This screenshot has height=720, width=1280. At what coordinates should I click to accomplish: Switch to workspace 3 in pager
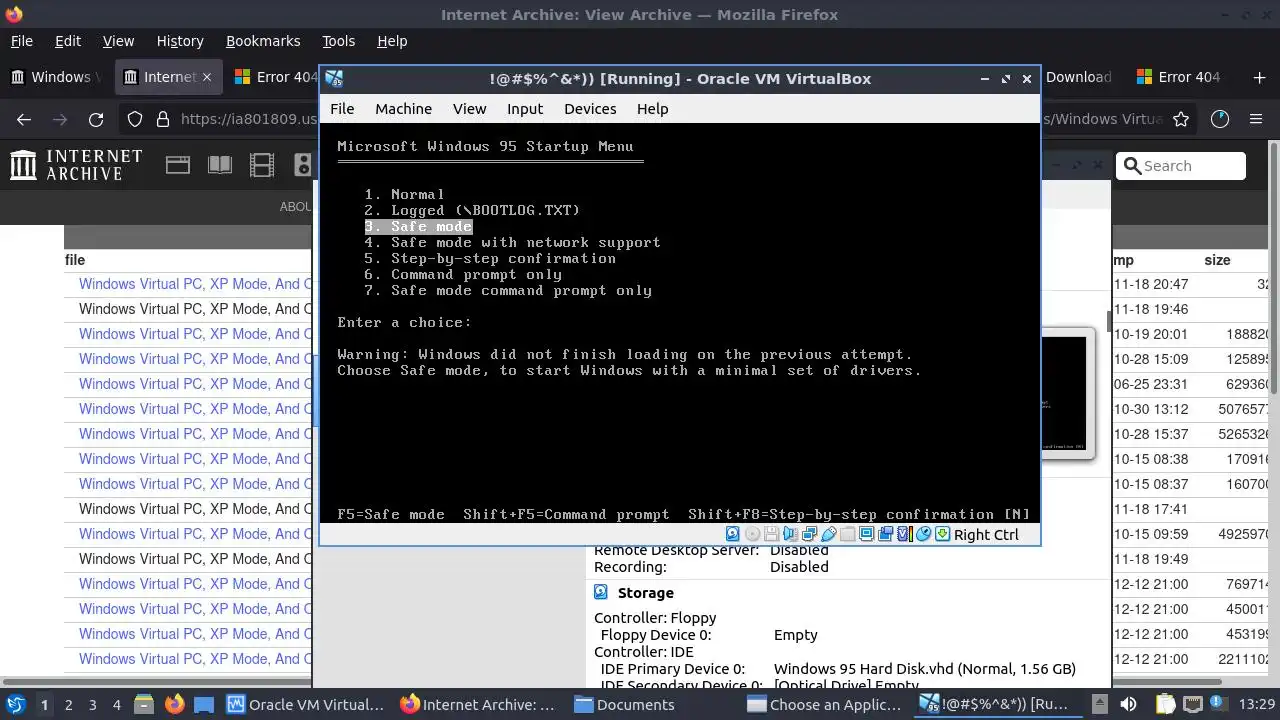tap(93, 704)
